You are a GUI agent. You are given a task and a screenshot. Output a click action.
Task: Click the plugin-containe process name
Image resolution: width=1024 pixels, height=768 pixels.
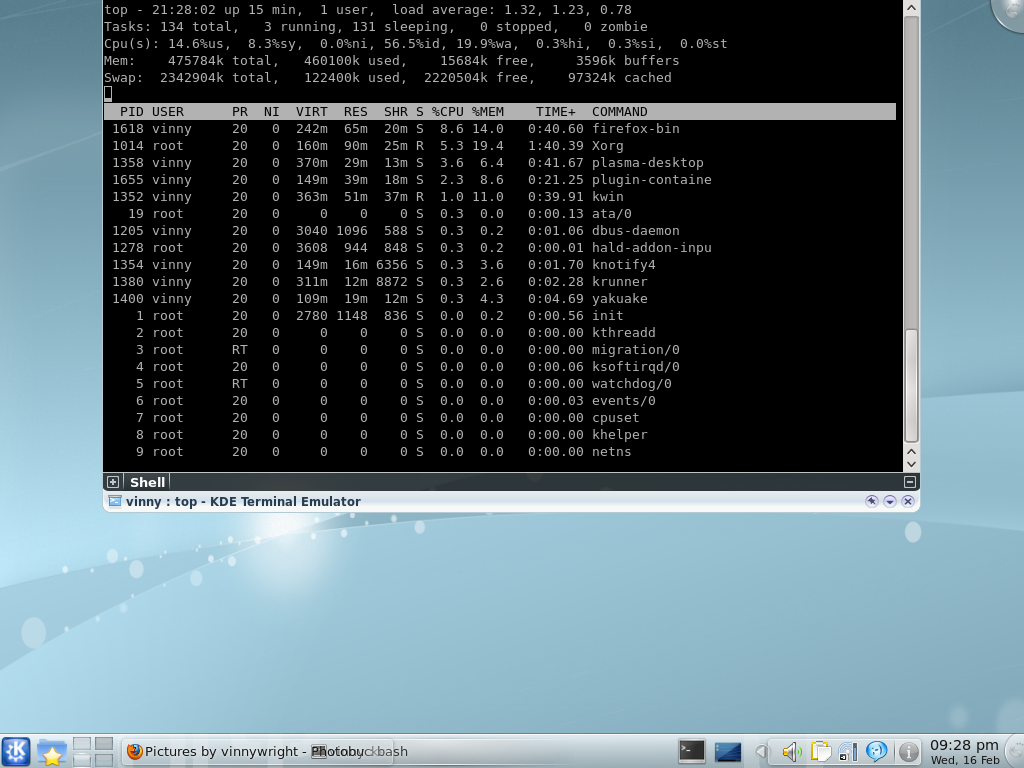pos(652,180)
